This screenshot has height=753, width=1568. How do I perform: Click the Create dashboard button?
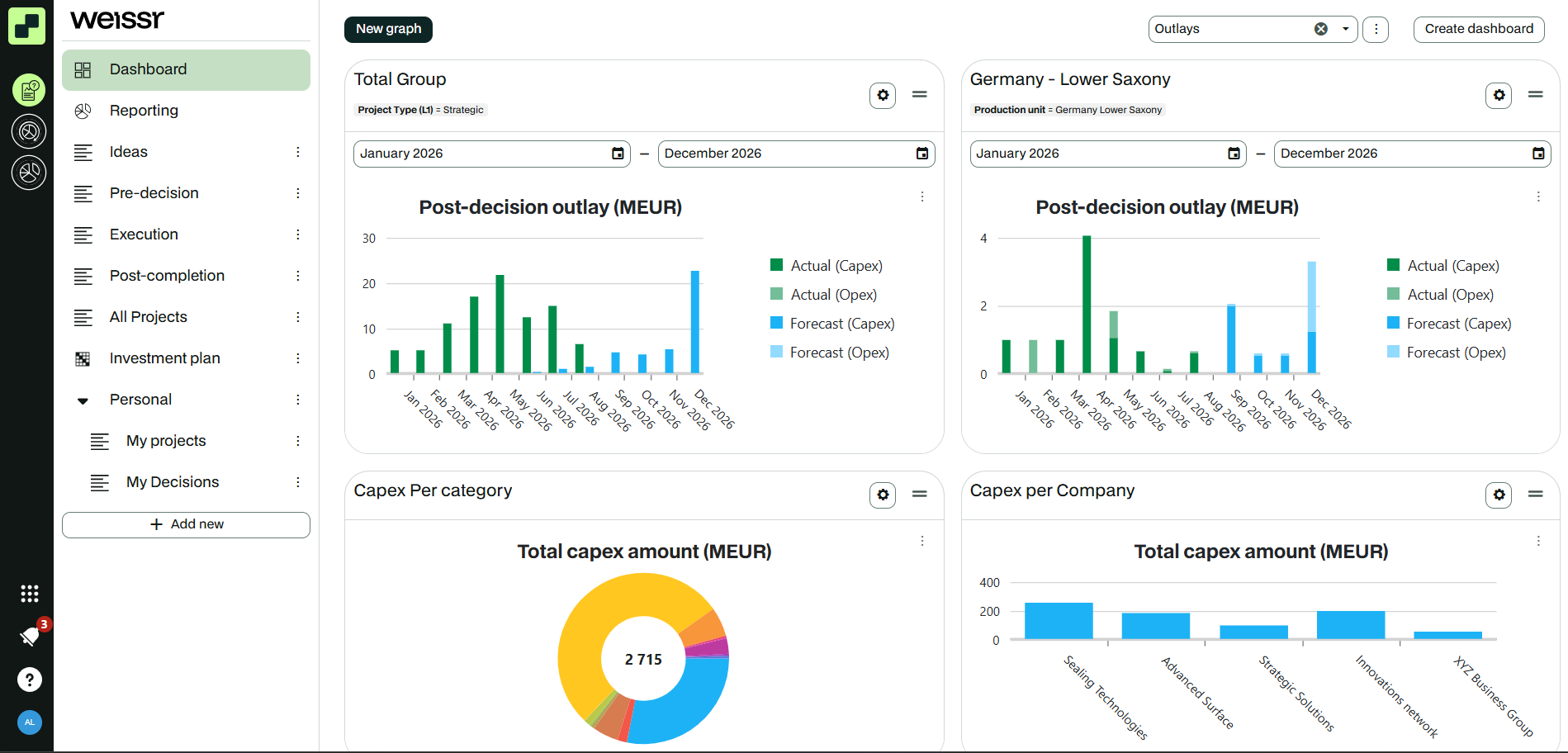pos(1479,29)
